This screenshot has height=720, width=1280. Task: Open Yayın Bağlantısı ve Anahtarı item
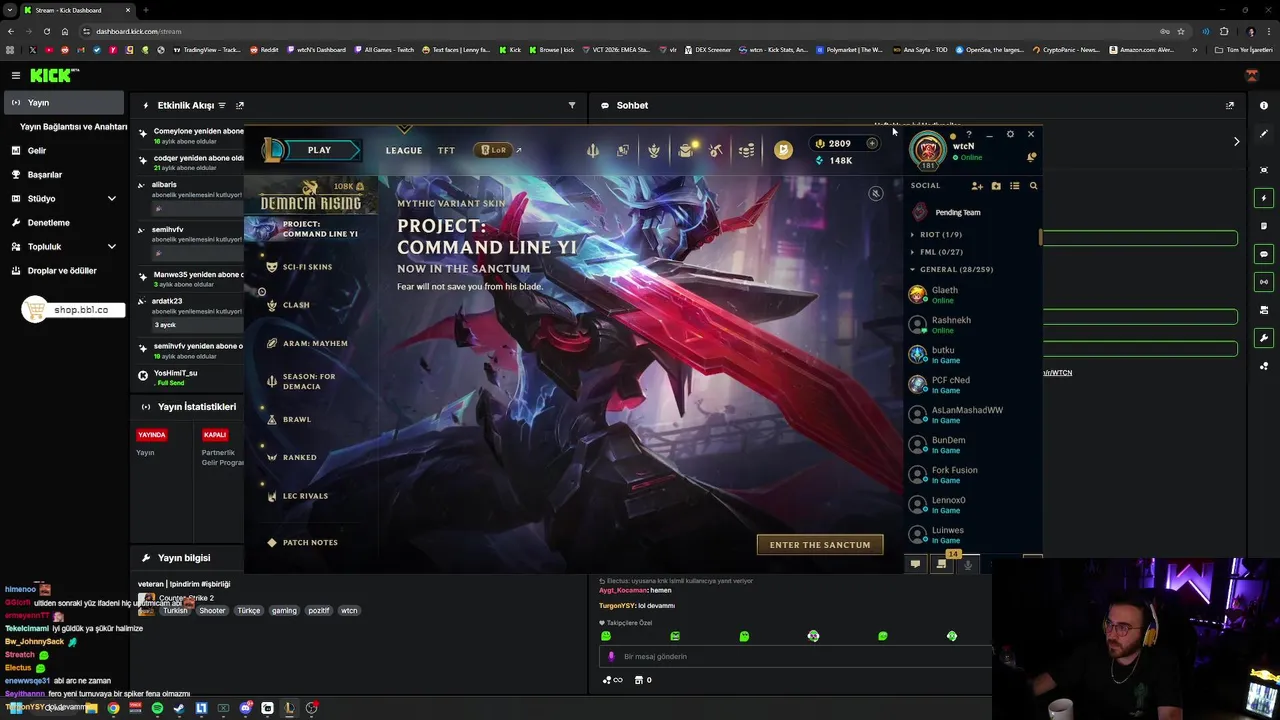pos(73,127)
